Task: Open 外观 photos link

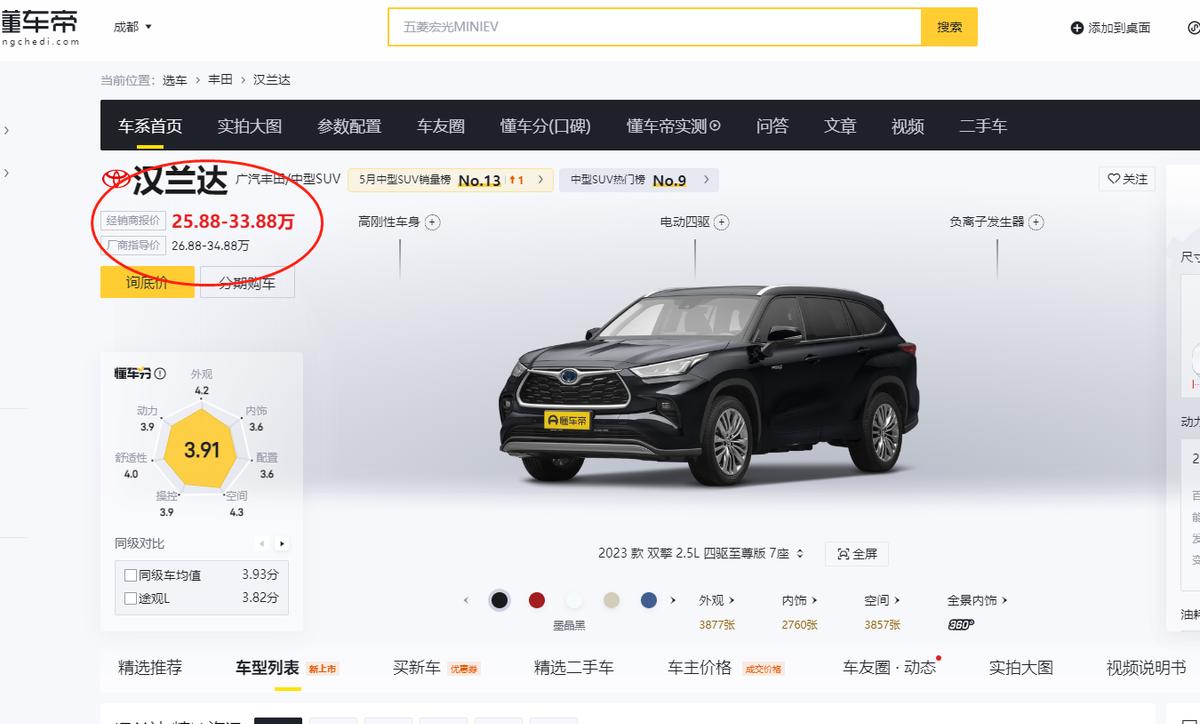Action: click(717, 600)
